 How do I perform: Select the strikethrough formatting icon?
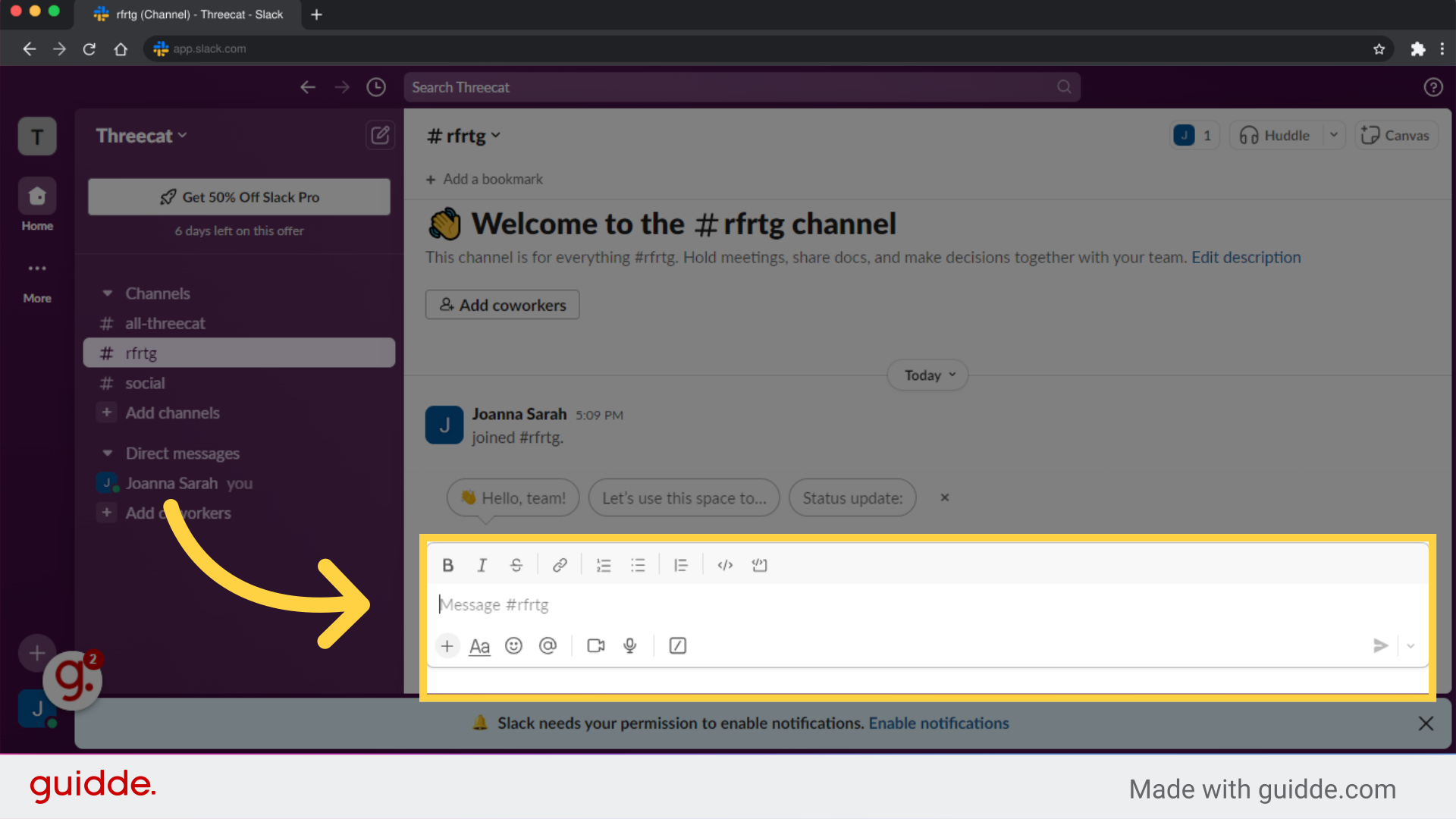click(x=516, y=564)
